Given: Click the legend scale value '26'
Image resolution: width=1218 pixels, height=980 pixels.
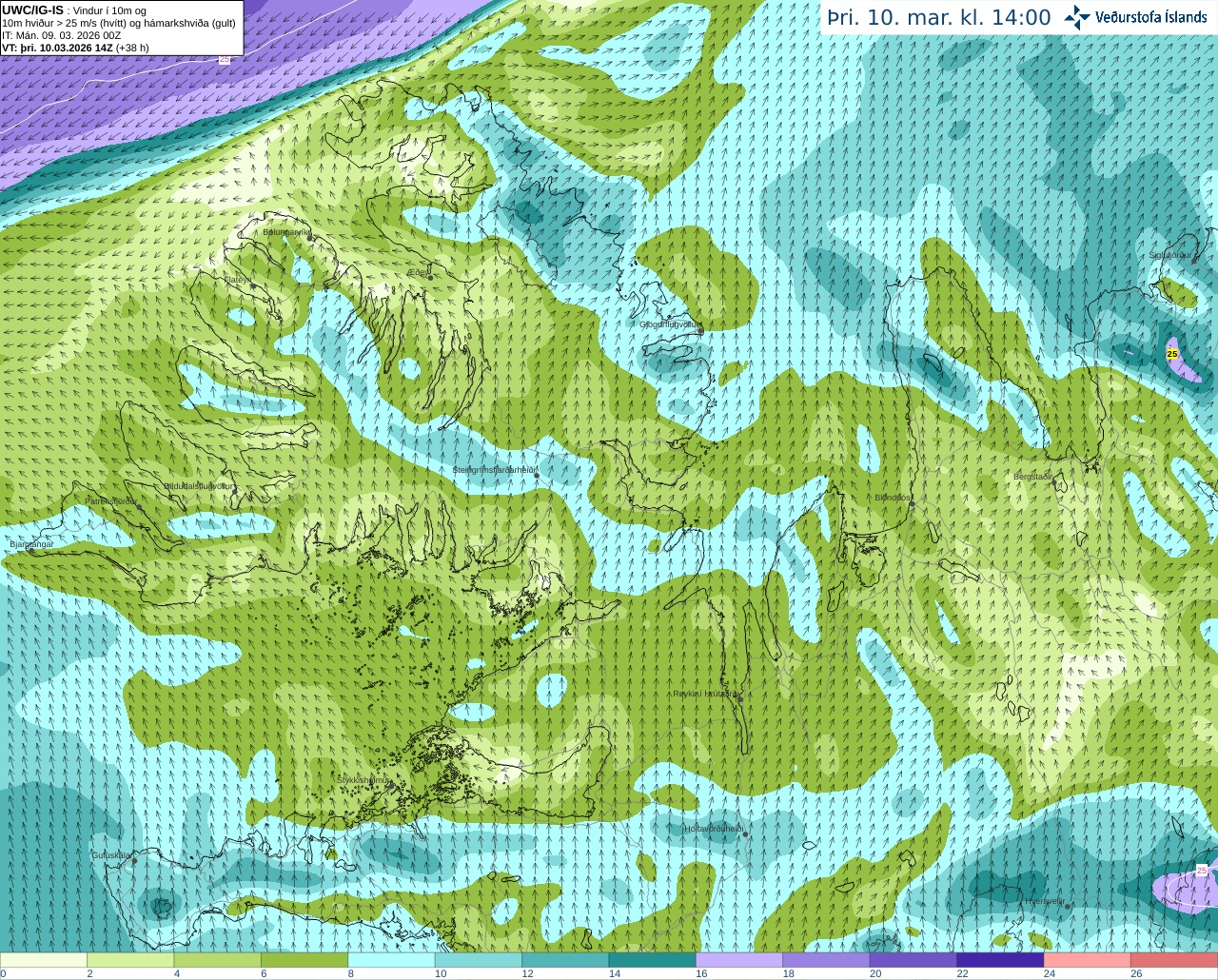Looking at the screenshot, I should pyautogui.click(x=1136, y=973).
